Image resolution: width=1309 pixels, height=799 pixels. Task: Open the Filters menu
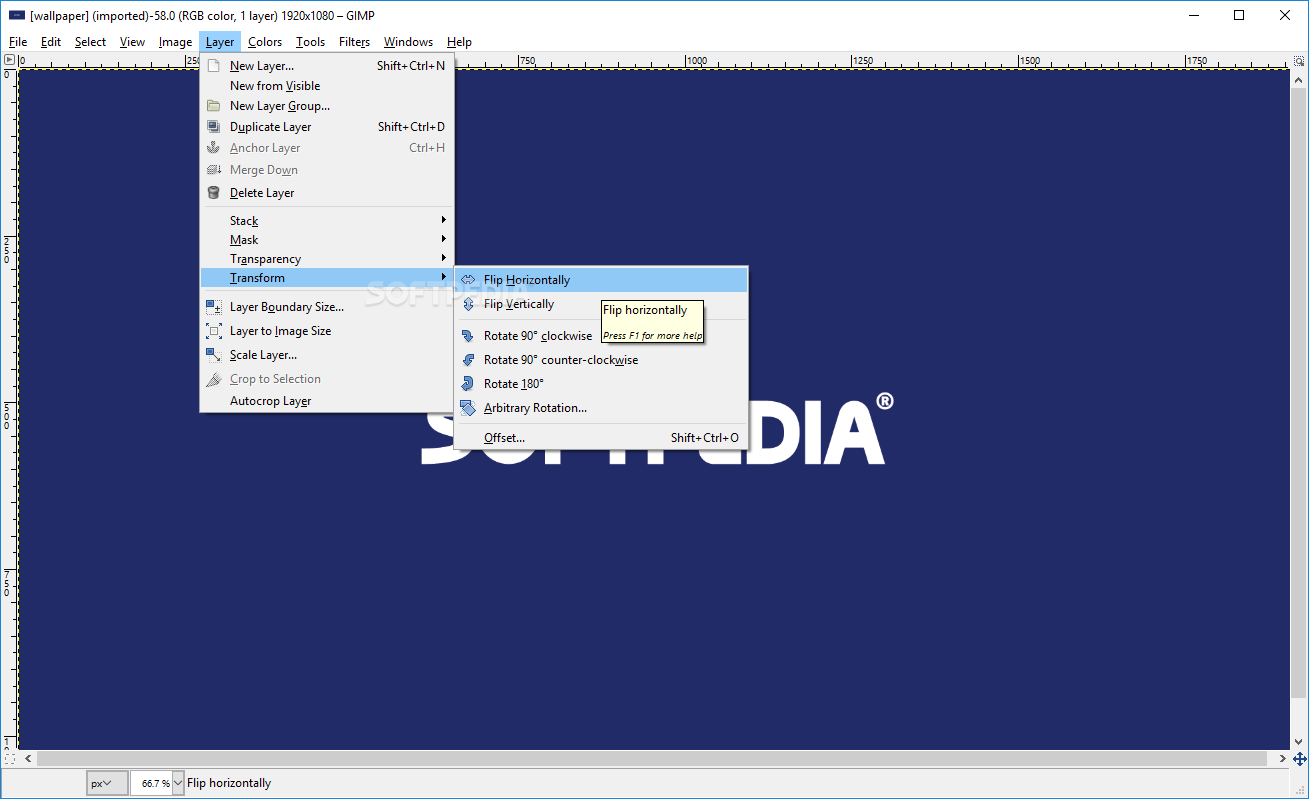(x=354, y=42)
